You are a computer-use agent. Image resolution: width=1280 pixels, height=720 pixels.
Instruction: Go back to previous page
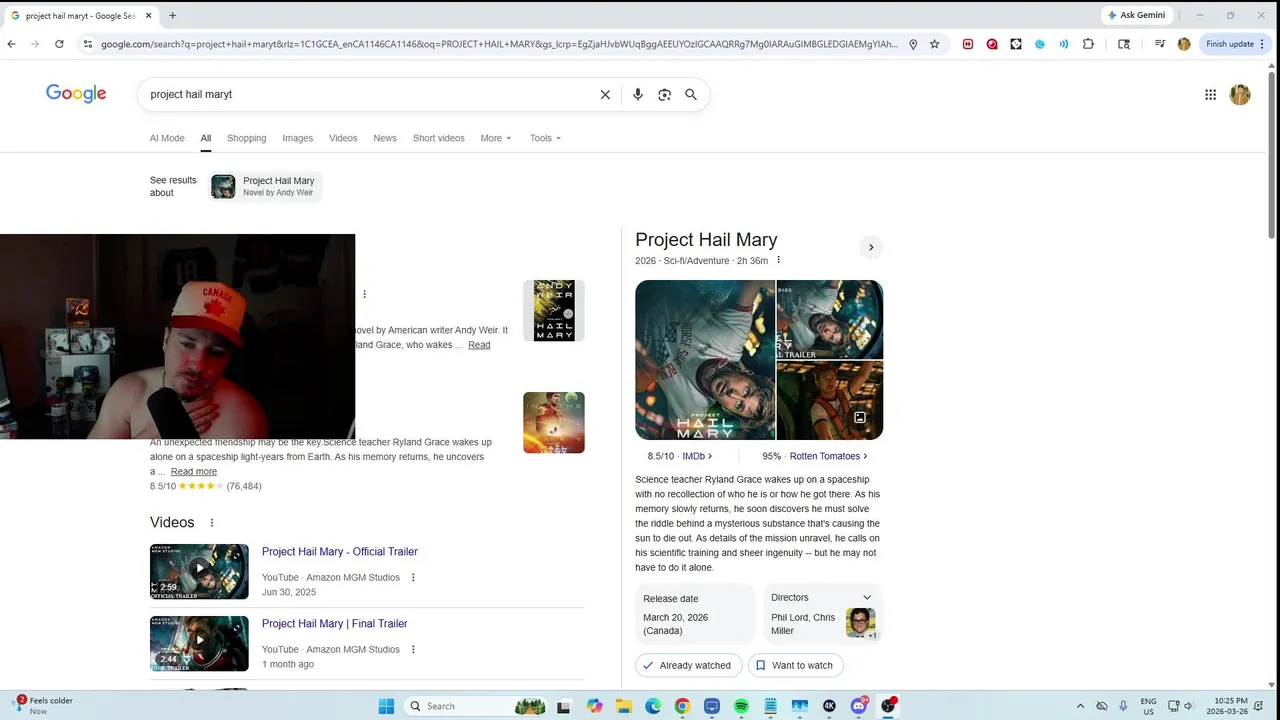(11, 44)
